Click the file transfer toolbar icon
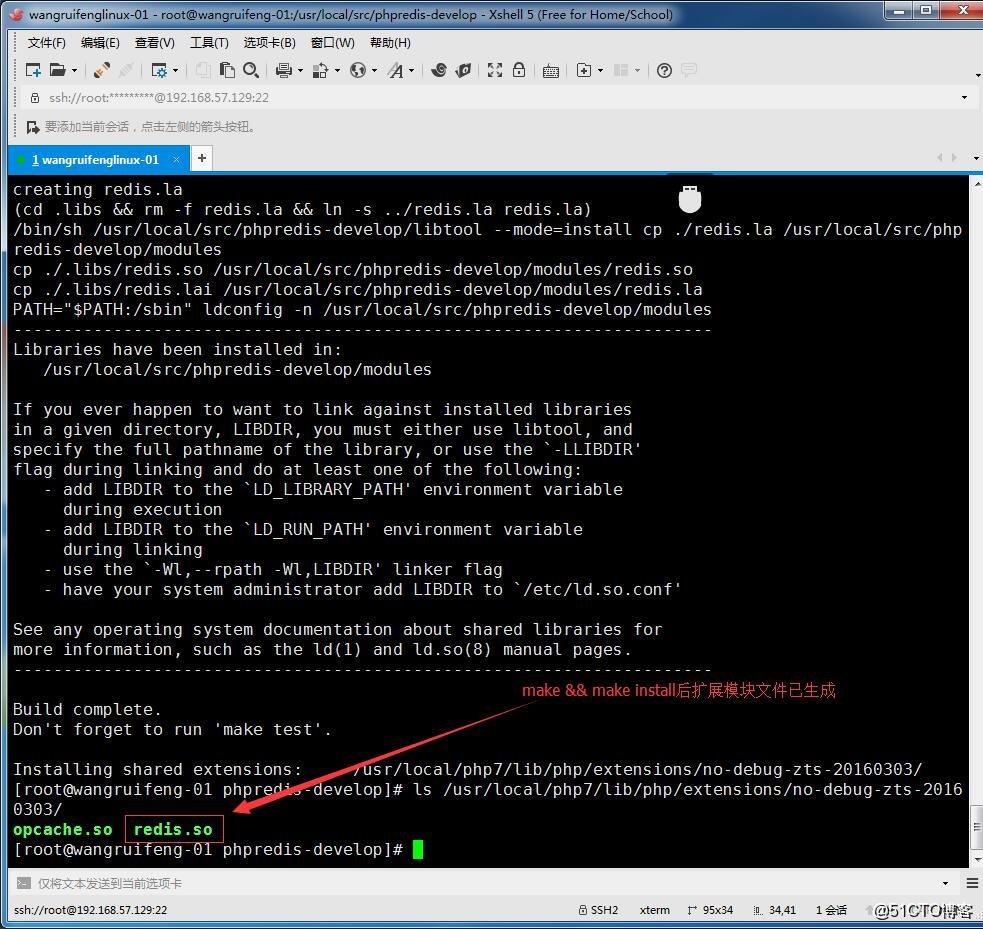 click(x=320, y=70)
